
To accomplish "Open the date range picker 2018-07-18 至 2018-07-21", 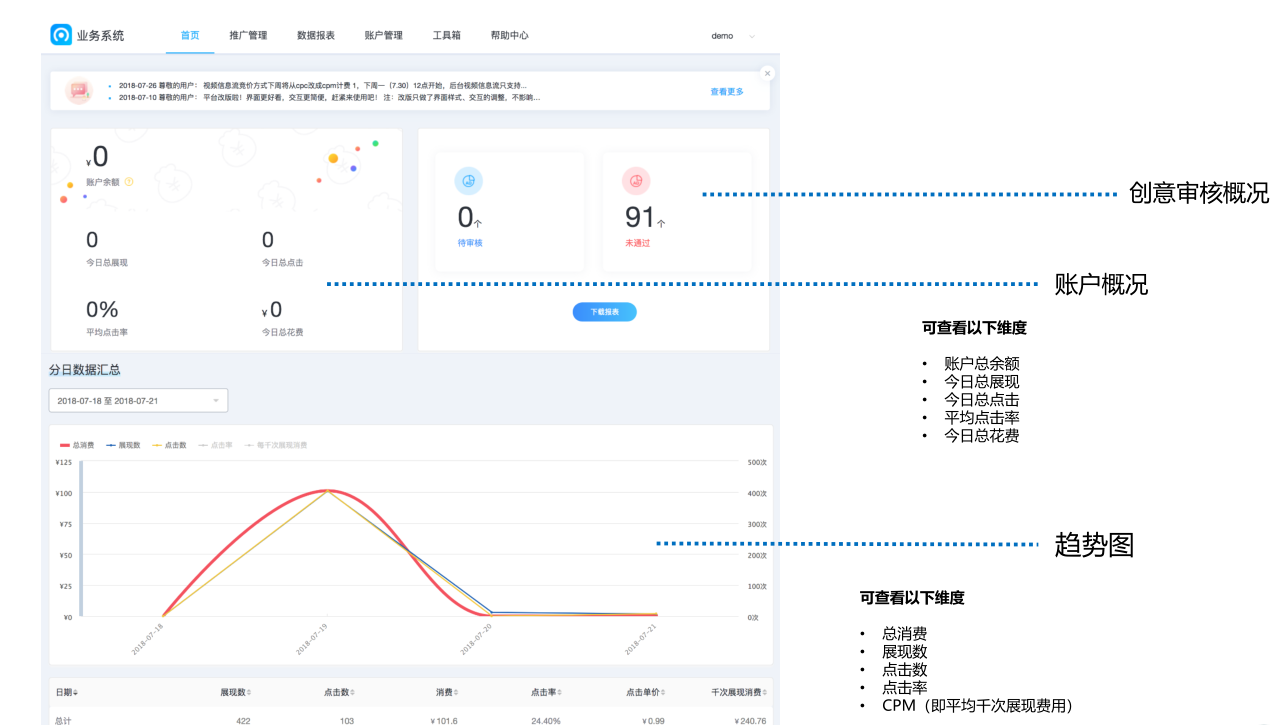I will coord(138,401).
